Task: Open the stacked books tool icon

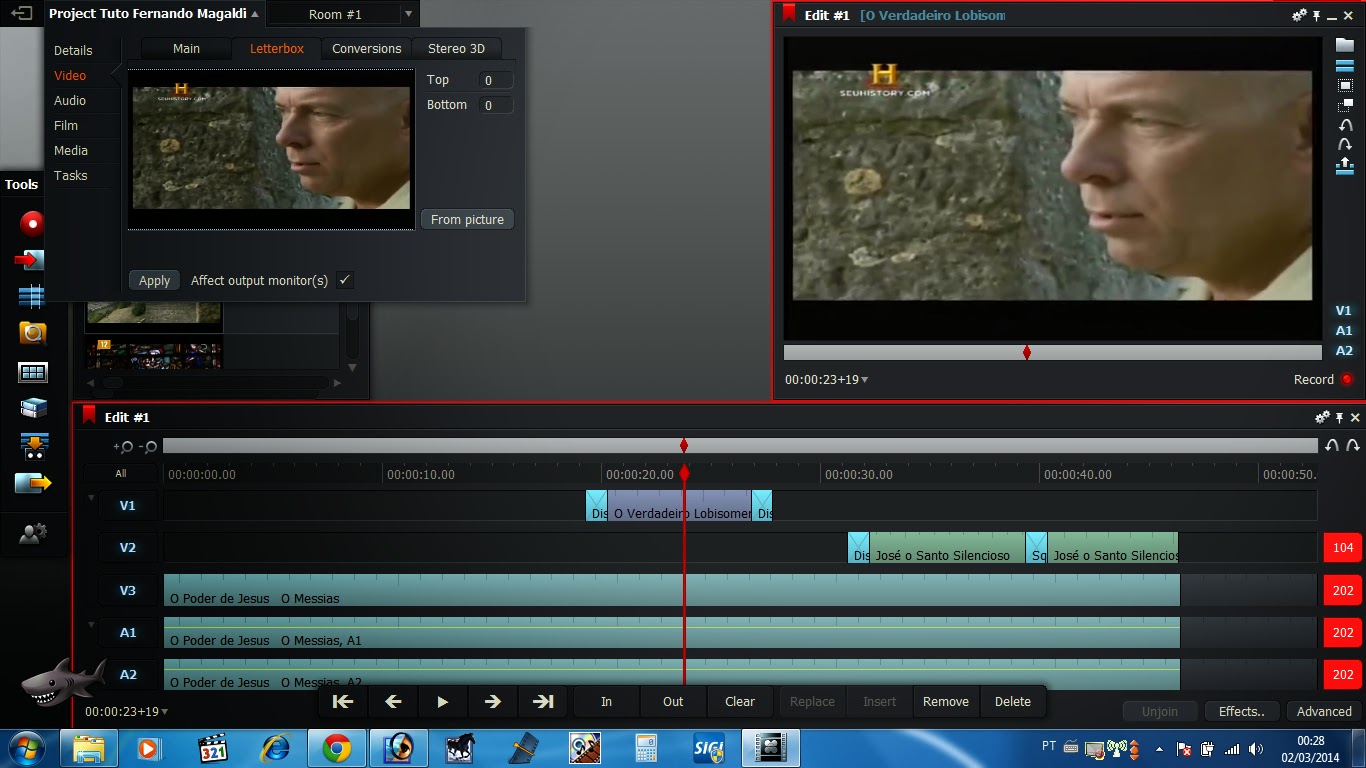Action: click(33, 408)
